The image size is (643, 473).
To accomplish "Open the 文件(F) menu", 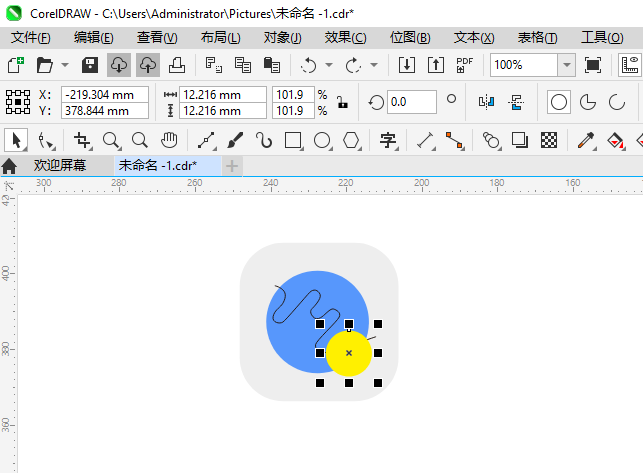I will tap(31, 38).
